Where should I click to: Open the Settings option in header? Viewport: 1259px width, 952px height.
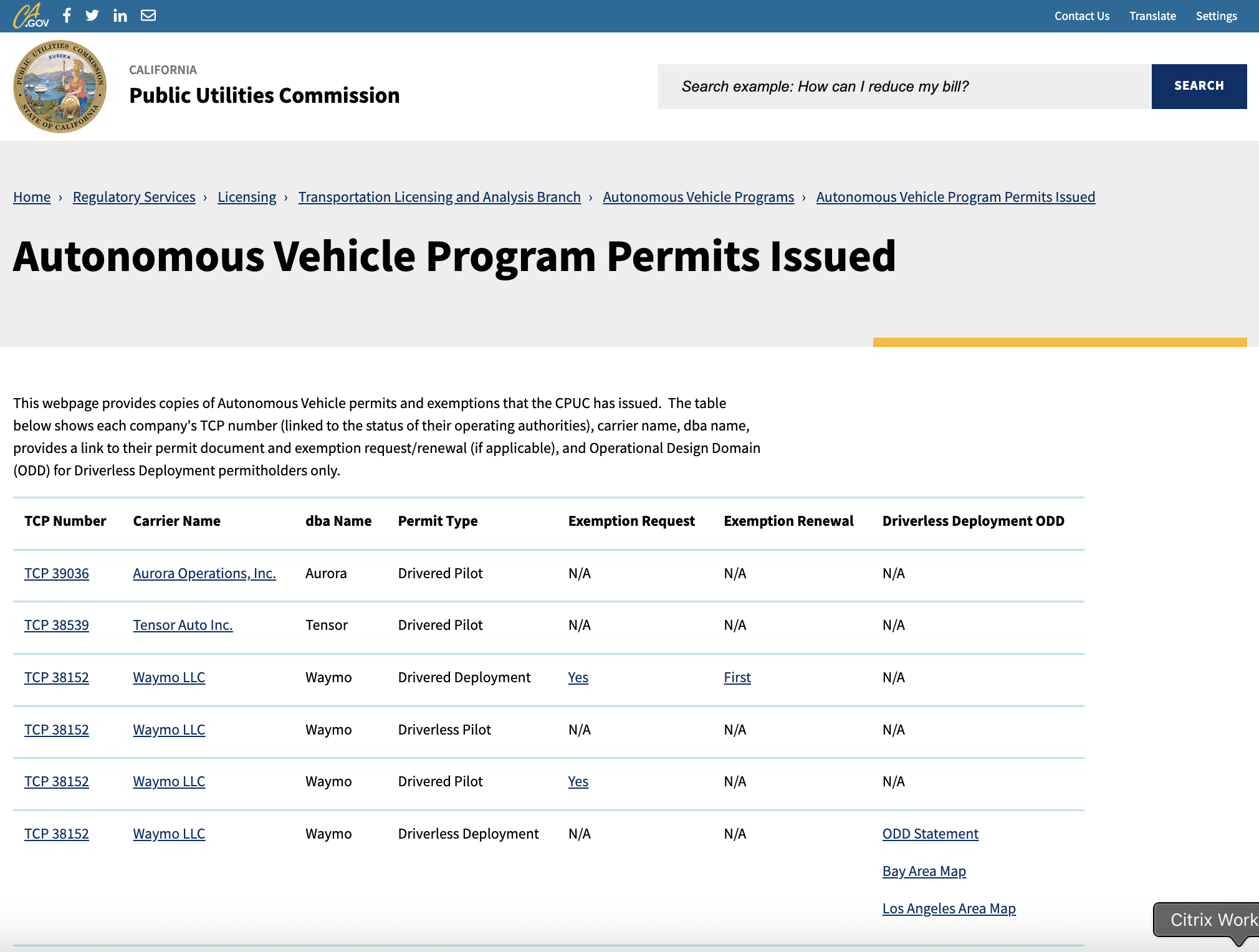(1215, 16)
